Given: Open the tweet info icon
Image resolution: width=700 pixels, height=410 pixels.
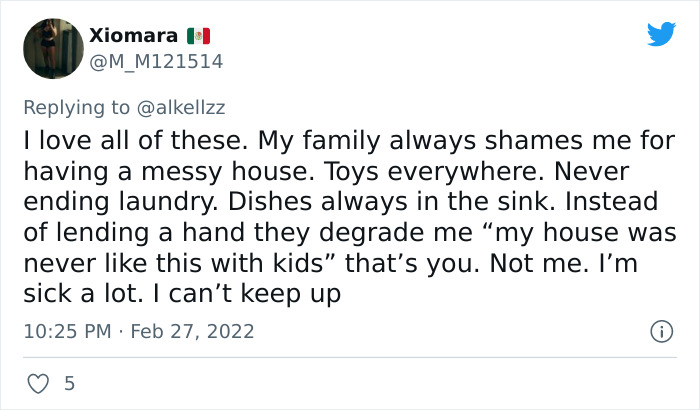Looking at the screenshot, I should click(660, 331).
